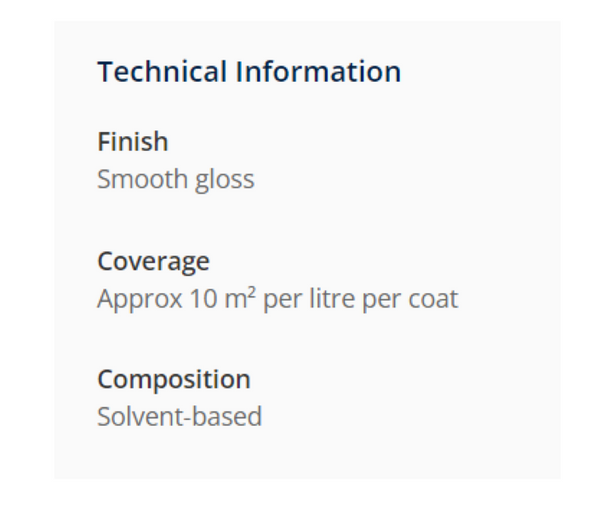Select the Solvent-based value text
The height and width of the screenshot is (511, 600).
click(179, 416)
